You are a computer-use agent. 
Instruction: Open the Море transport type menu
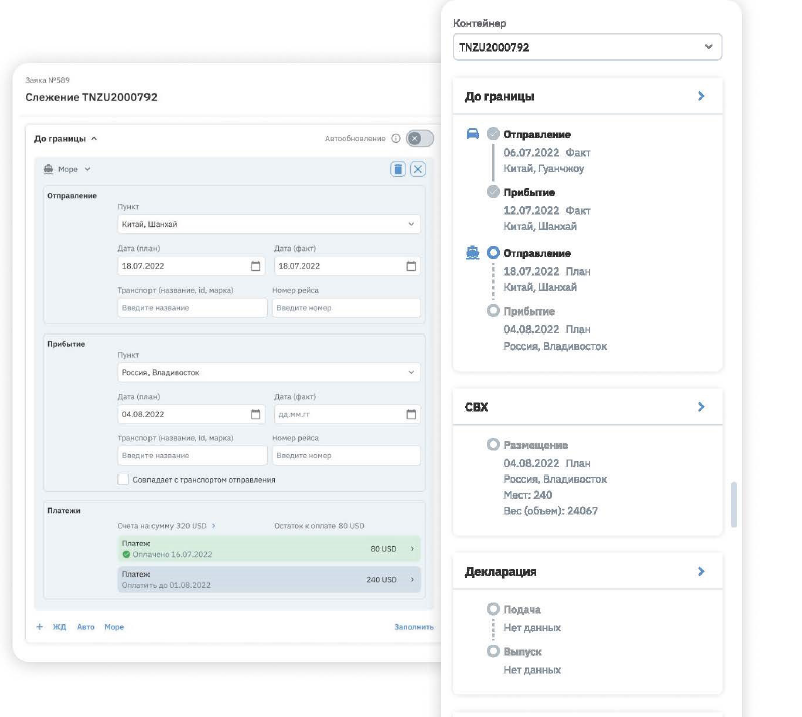coord(75,170)
